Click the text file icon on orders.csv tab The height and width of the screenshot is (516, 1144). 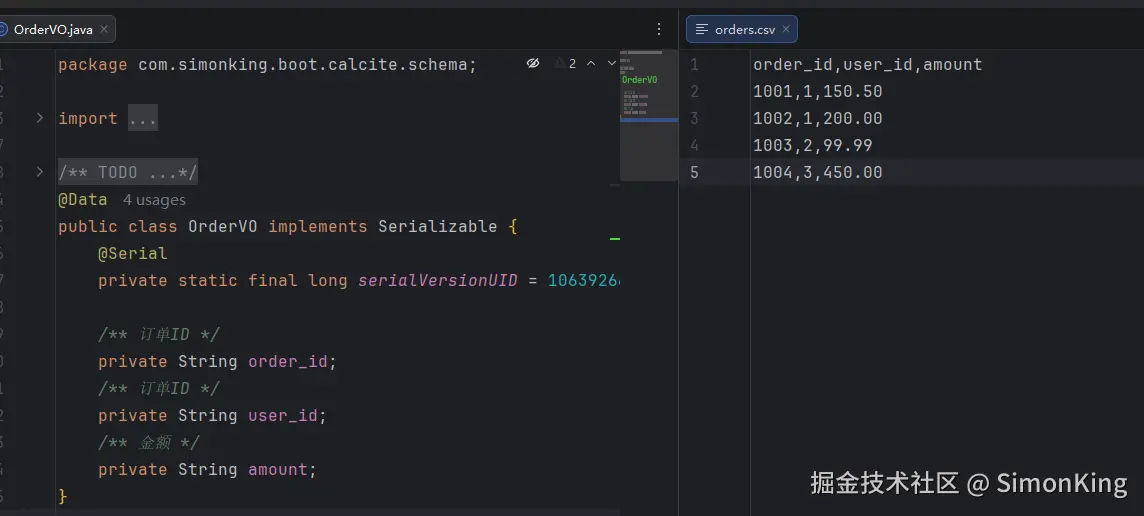coord(702,30)
